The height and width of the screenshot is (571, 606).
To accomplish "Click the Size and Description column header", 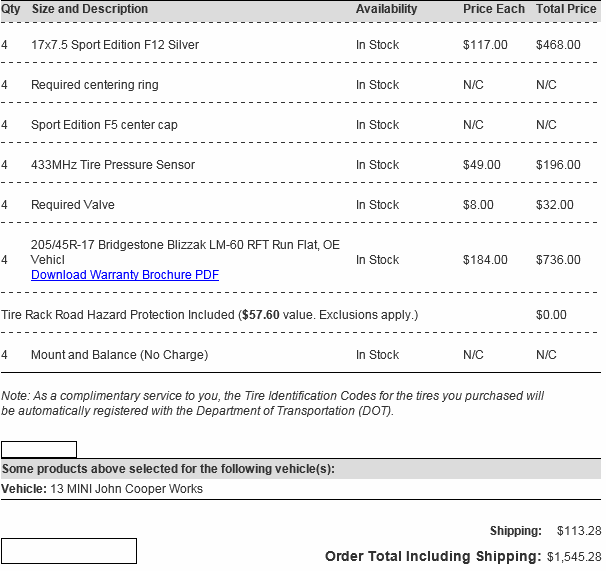I will pos(90,9).
